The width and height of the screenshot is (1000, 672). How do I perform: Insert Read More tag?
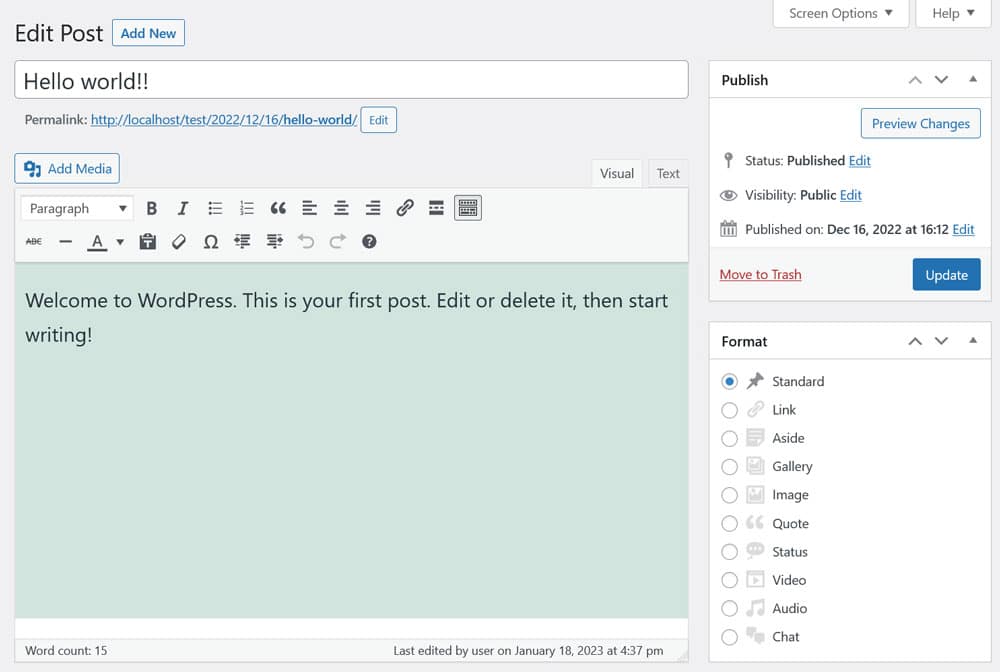tap(436, 208)
